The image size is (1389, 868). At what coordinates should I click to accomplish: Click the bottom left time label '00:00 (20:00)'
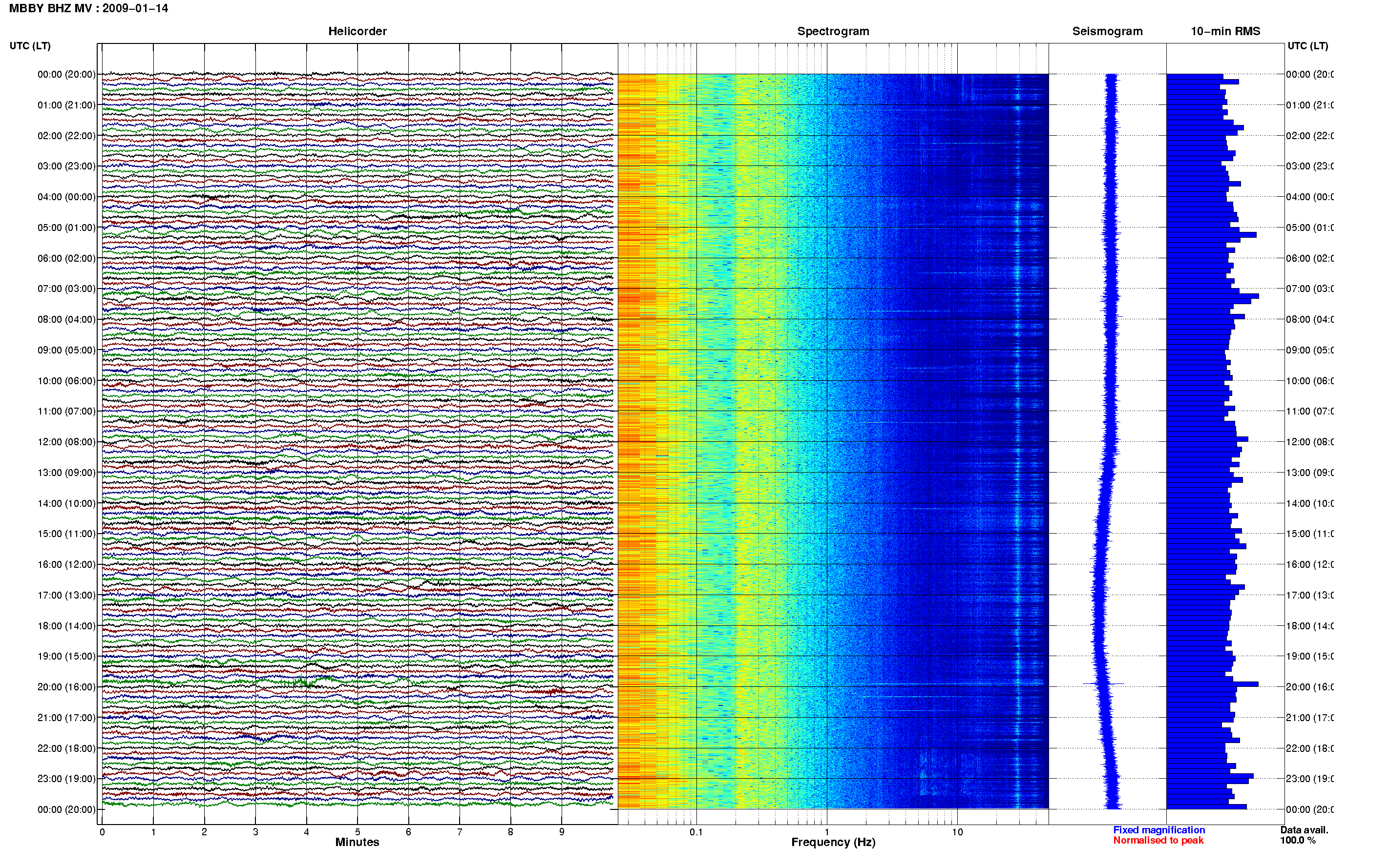point(66,809)
